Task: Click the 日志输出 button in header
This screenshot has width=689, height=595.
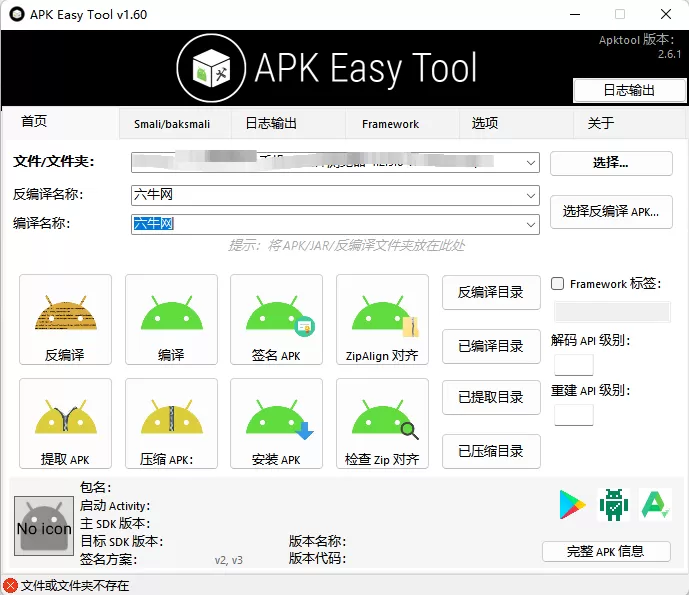Action: click(x=629, y=91)
